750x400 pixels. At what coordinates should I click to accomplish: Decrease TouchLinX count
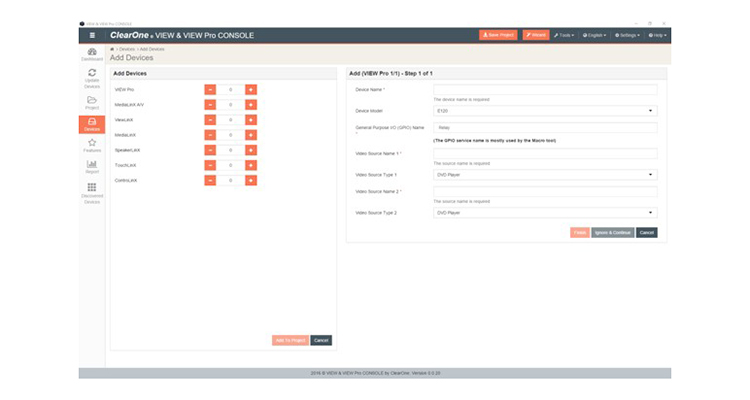pyautogui.click(x=210, y=165)
